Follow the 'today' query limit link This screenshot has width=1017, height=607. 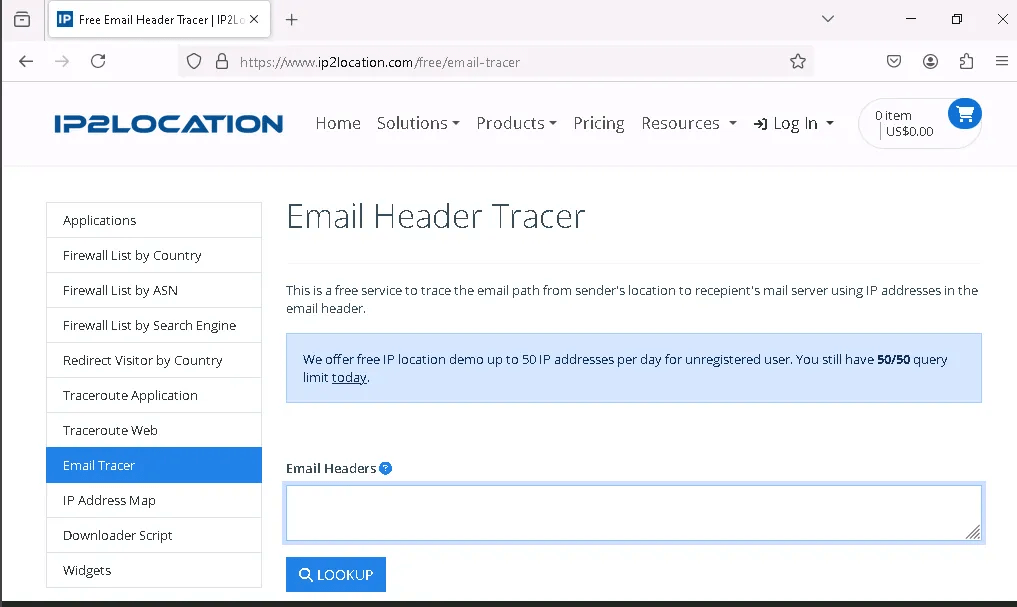pos(349,377)
